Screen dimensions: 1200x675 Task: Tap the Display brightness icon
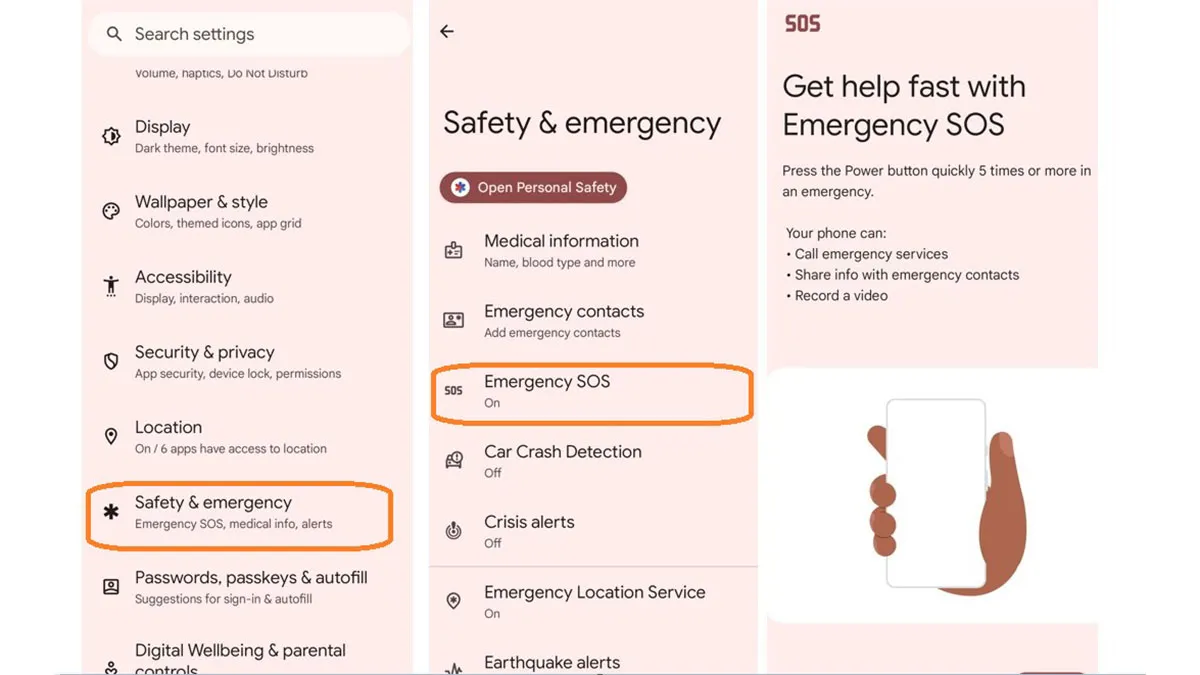(x=112, y=136)
